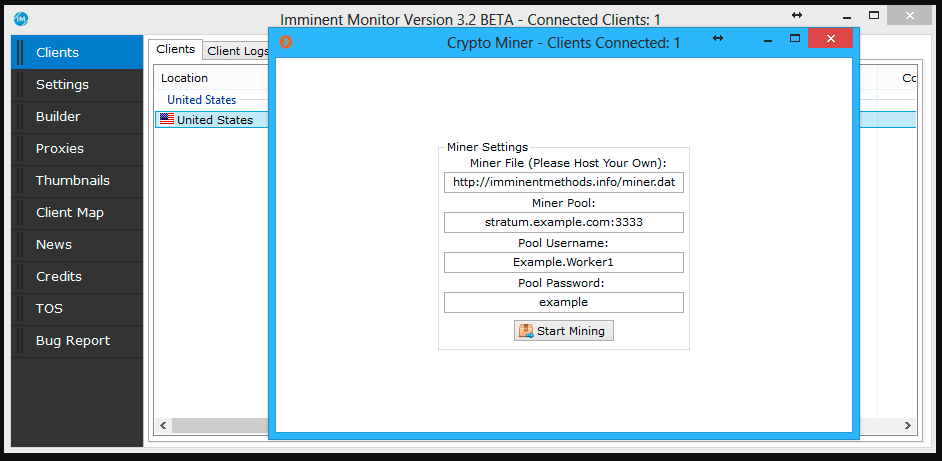Image resolution: width=942 pixels, height=461 pixels.
Task: Switch to the Clients tab
Action: click(175, 49)
